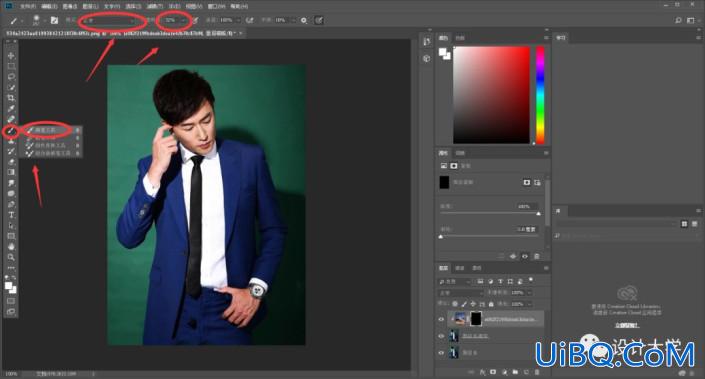Click in the red color picker field

point(491,95)
